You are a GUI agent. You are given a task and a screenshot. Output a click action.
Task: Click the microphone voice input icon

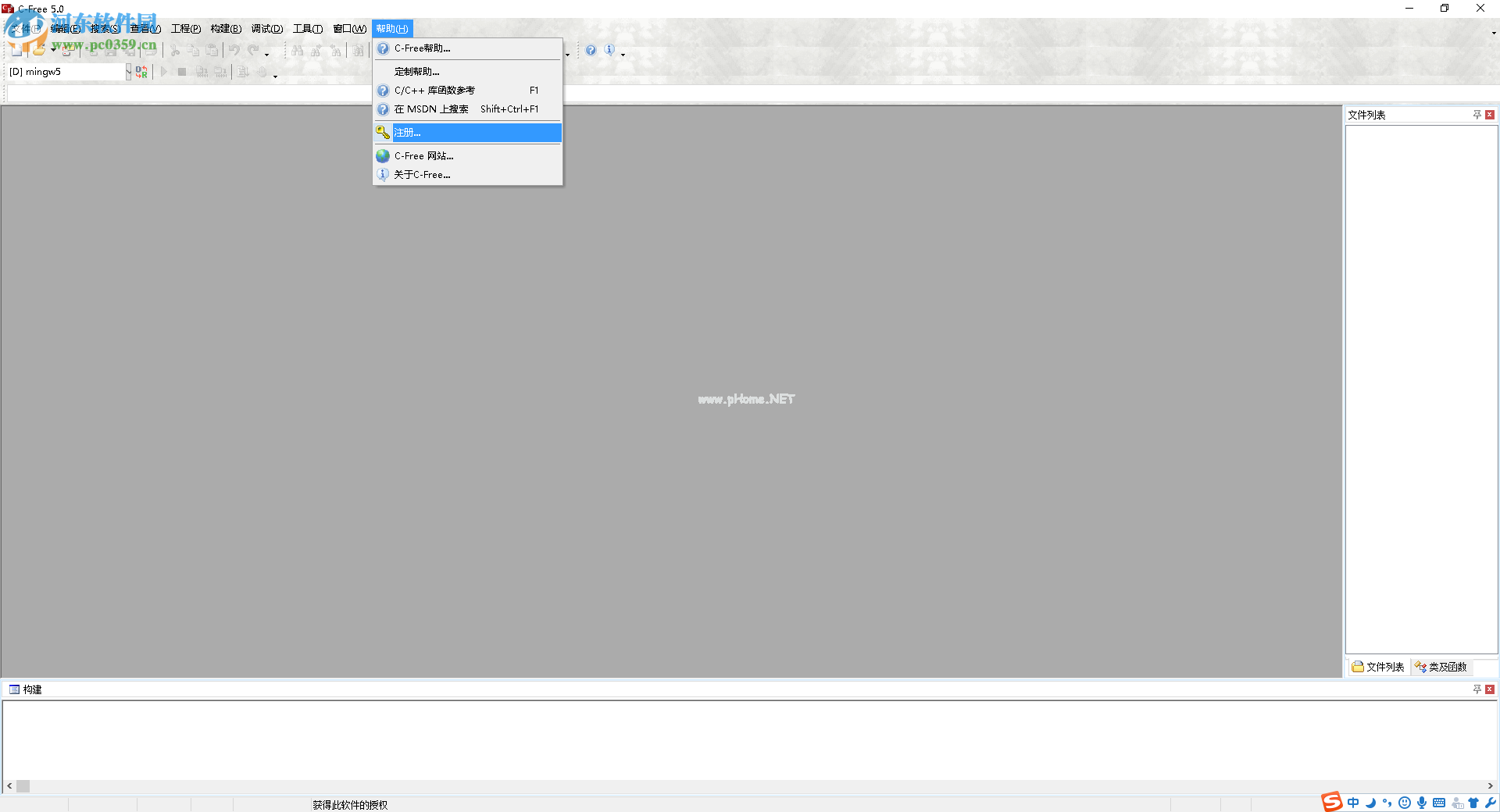[1422, 803]
